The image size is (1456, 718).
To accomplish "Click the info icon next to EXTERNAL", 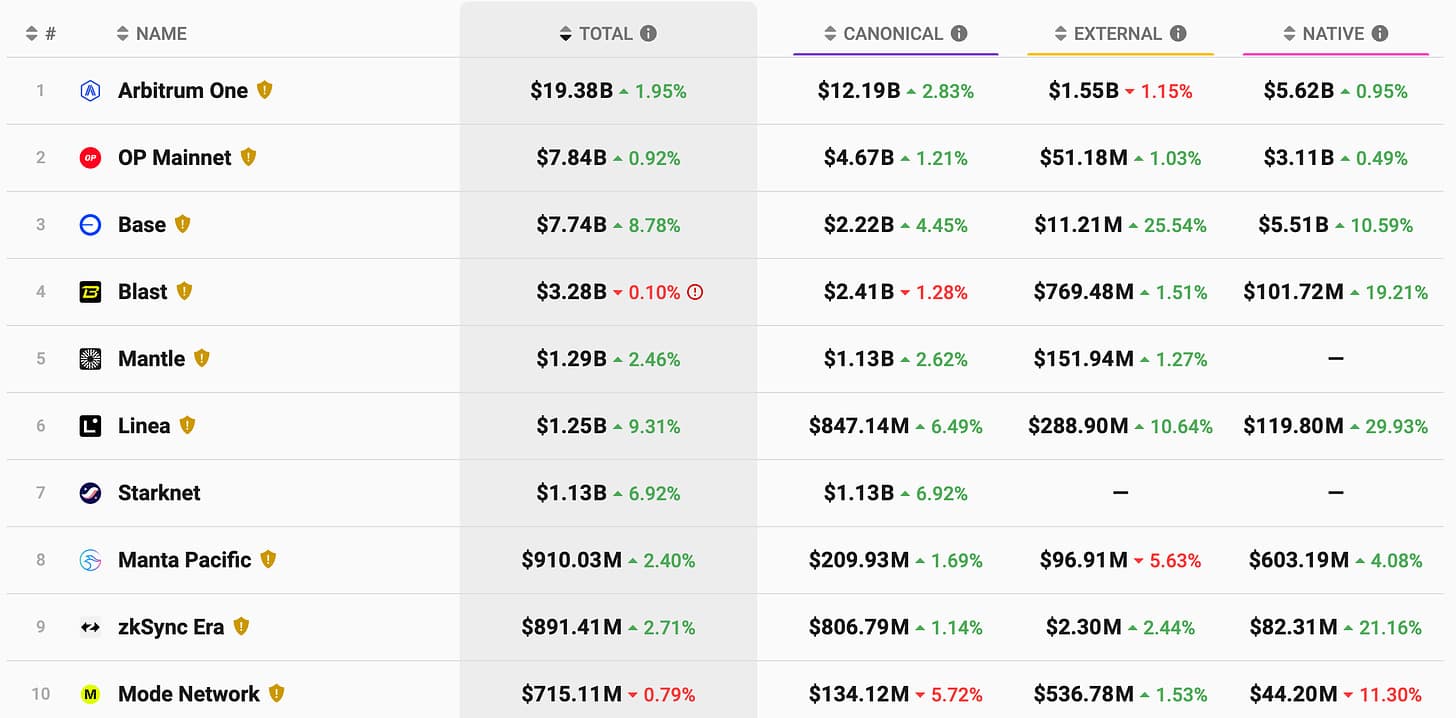I will [1178, 33].
